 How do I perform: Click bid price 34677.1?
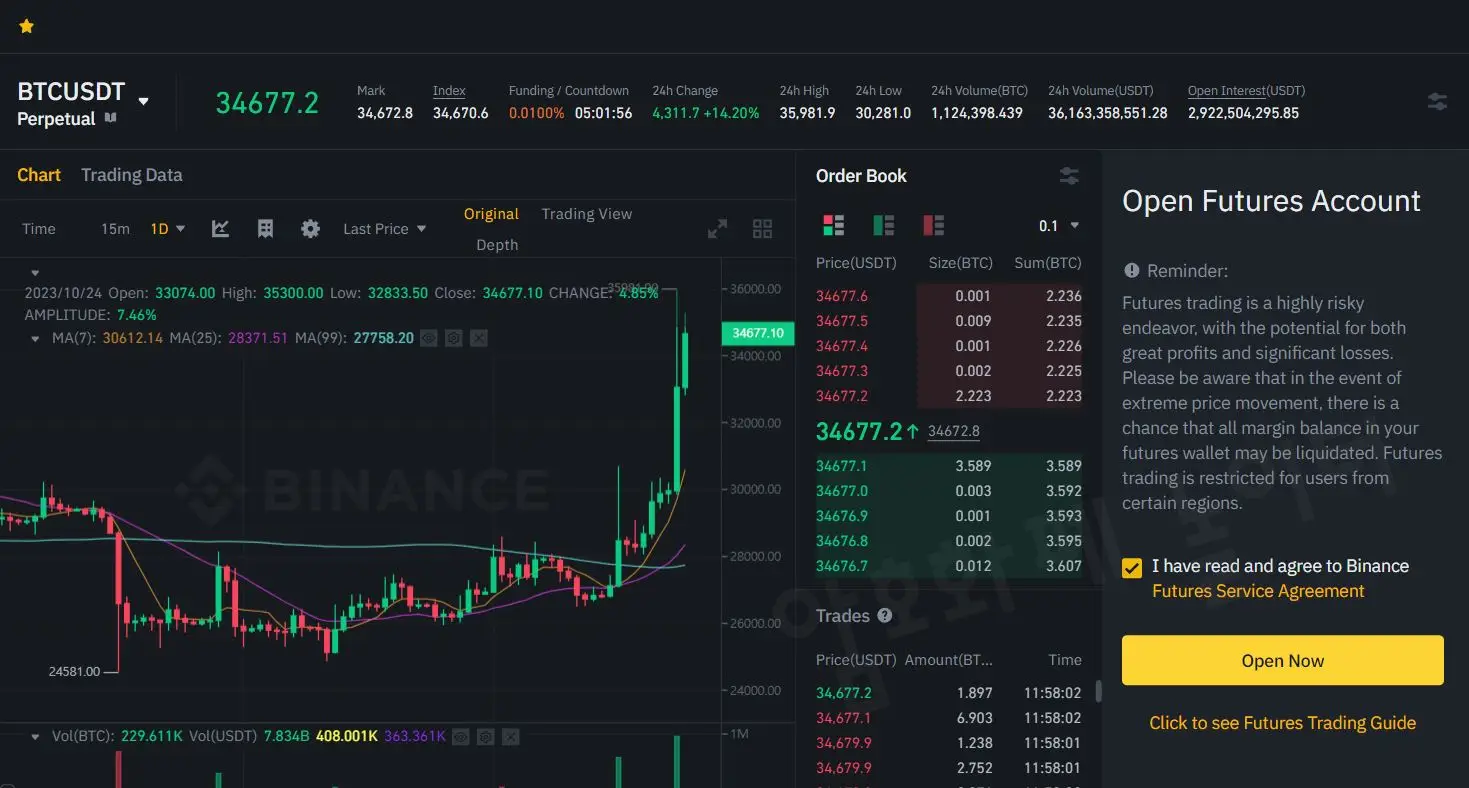click(842, 466)
